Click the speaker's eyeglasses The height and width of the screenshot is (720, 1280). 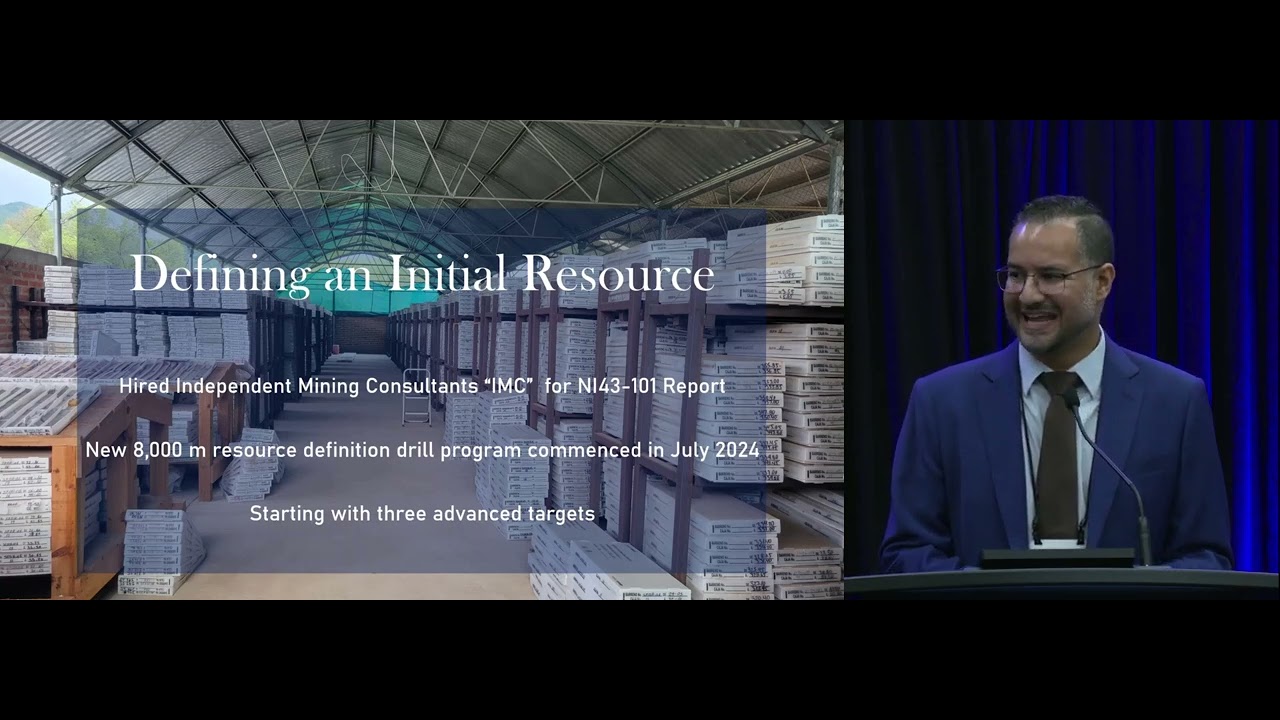(x=1045, y=278)
